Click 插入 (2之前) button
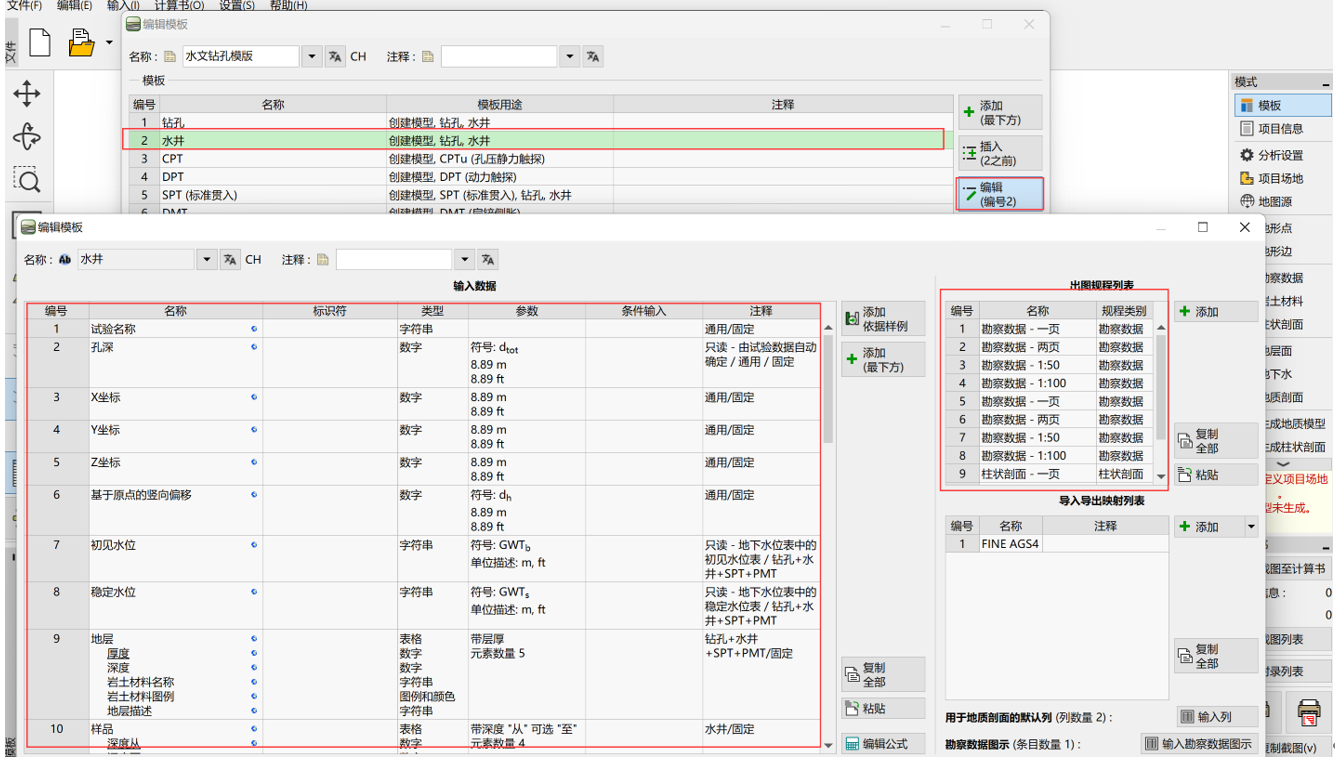The height and width of the screenshot is (761, 1335). tap(1000, 153)
